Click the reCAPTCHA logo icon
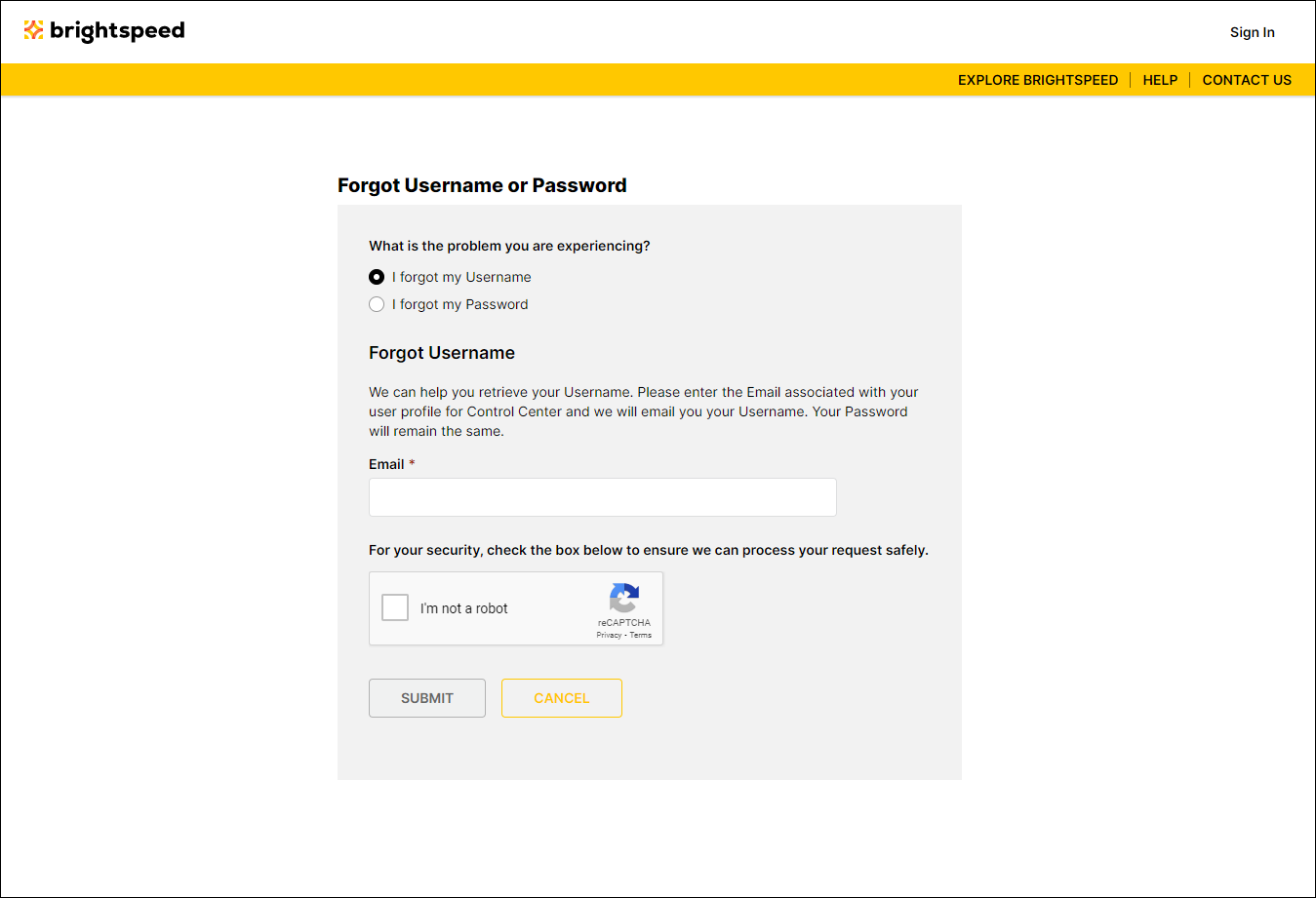Viewport: 1316px width, 898px height. (x=624, y=598)
